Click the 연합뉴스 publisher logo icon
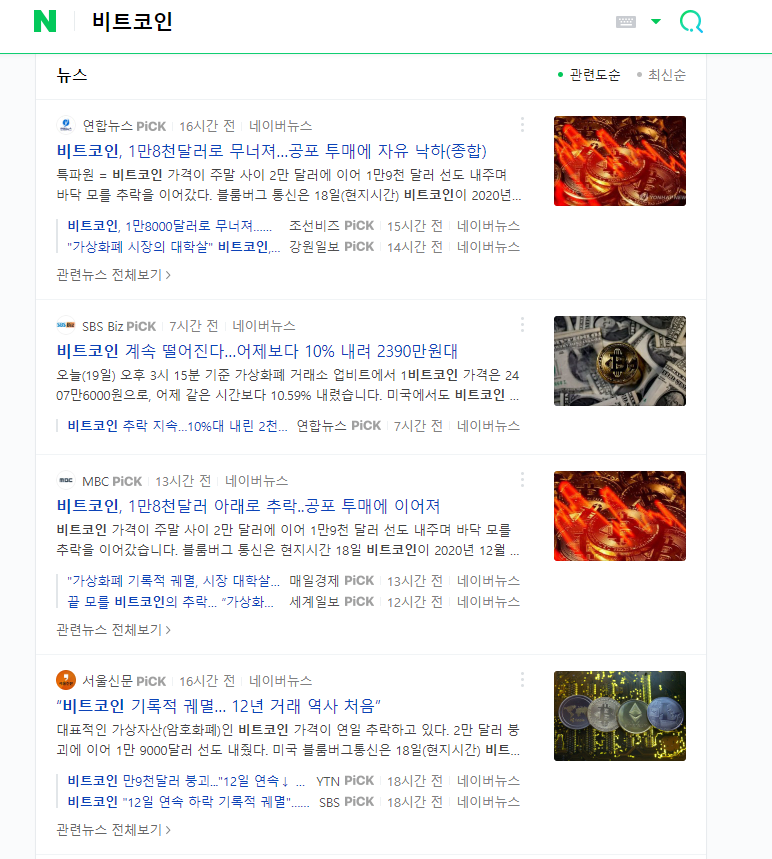The height and width of the screenshot is (859, 772). click(66, 125)
